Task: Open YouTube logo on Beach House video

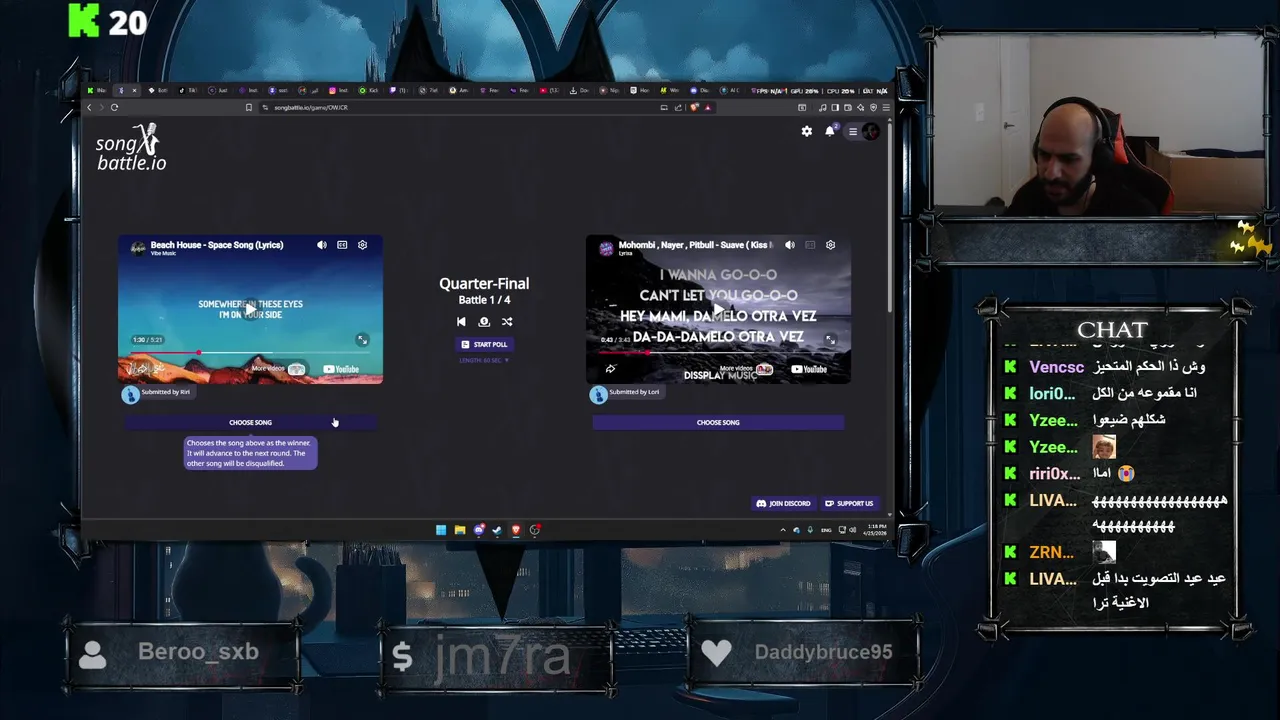Action: click(341, 369)
